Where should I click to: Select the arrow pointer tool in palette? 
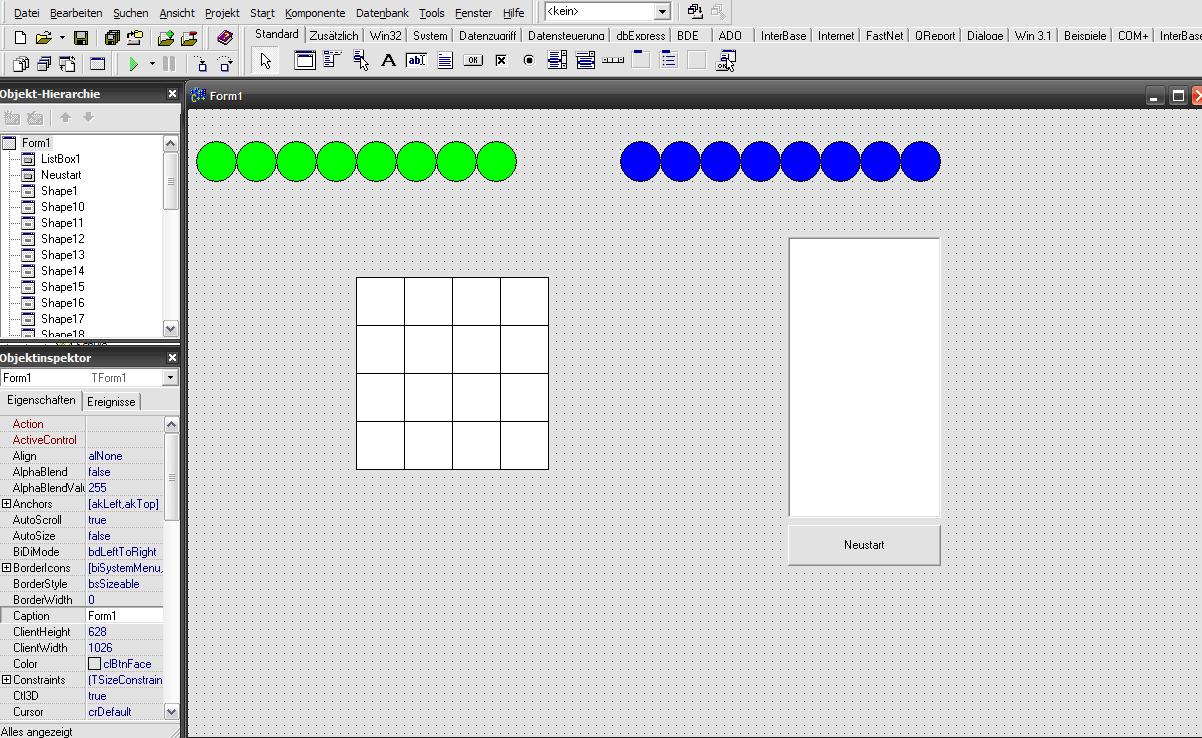[265, 61]
